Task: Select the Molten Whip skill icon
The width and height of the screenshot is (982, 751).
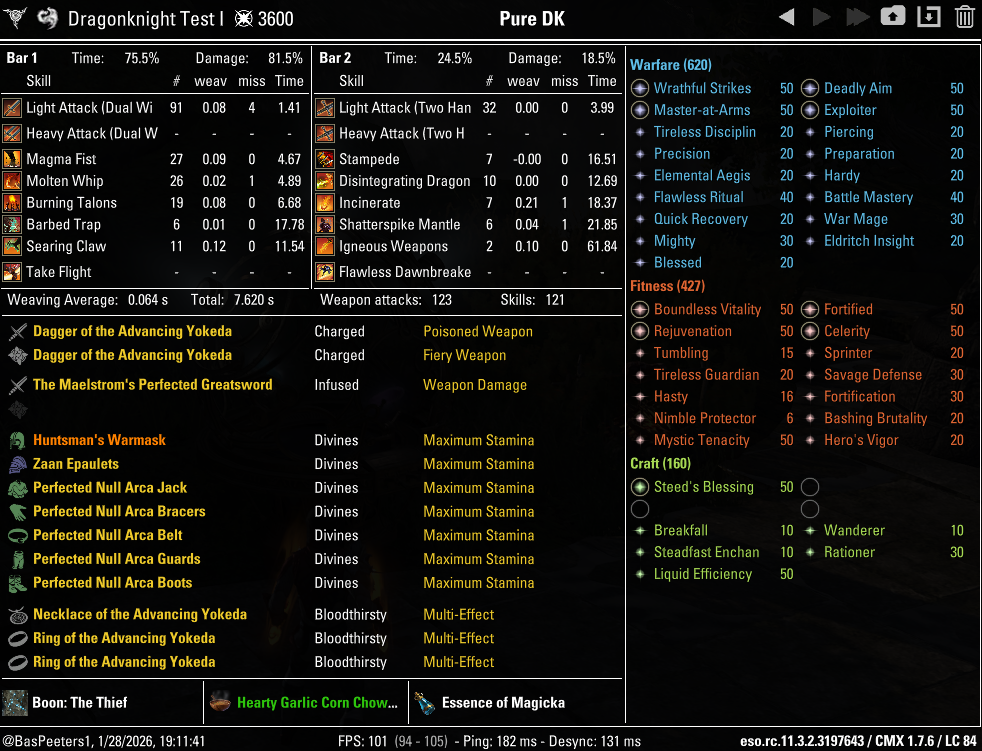Action: 12,181
